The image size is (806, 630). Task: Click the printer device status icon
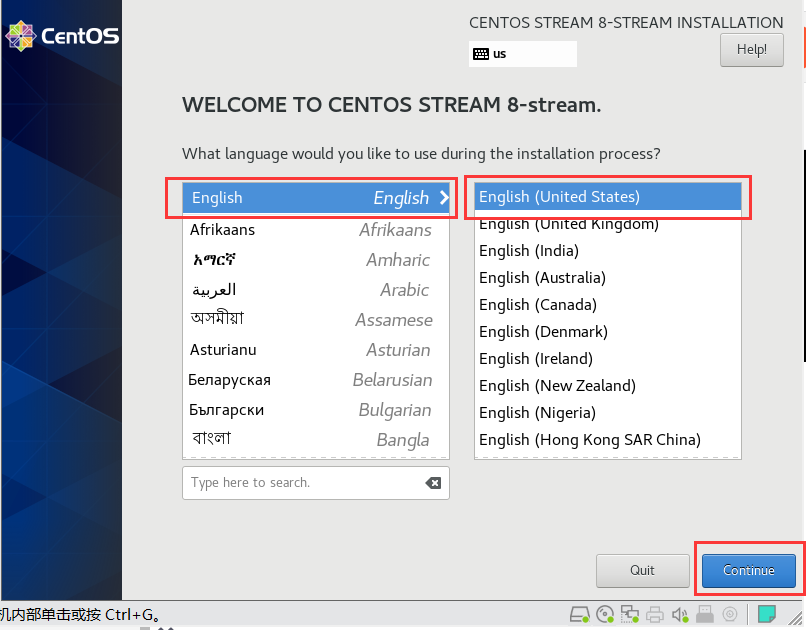coord(655,614)
